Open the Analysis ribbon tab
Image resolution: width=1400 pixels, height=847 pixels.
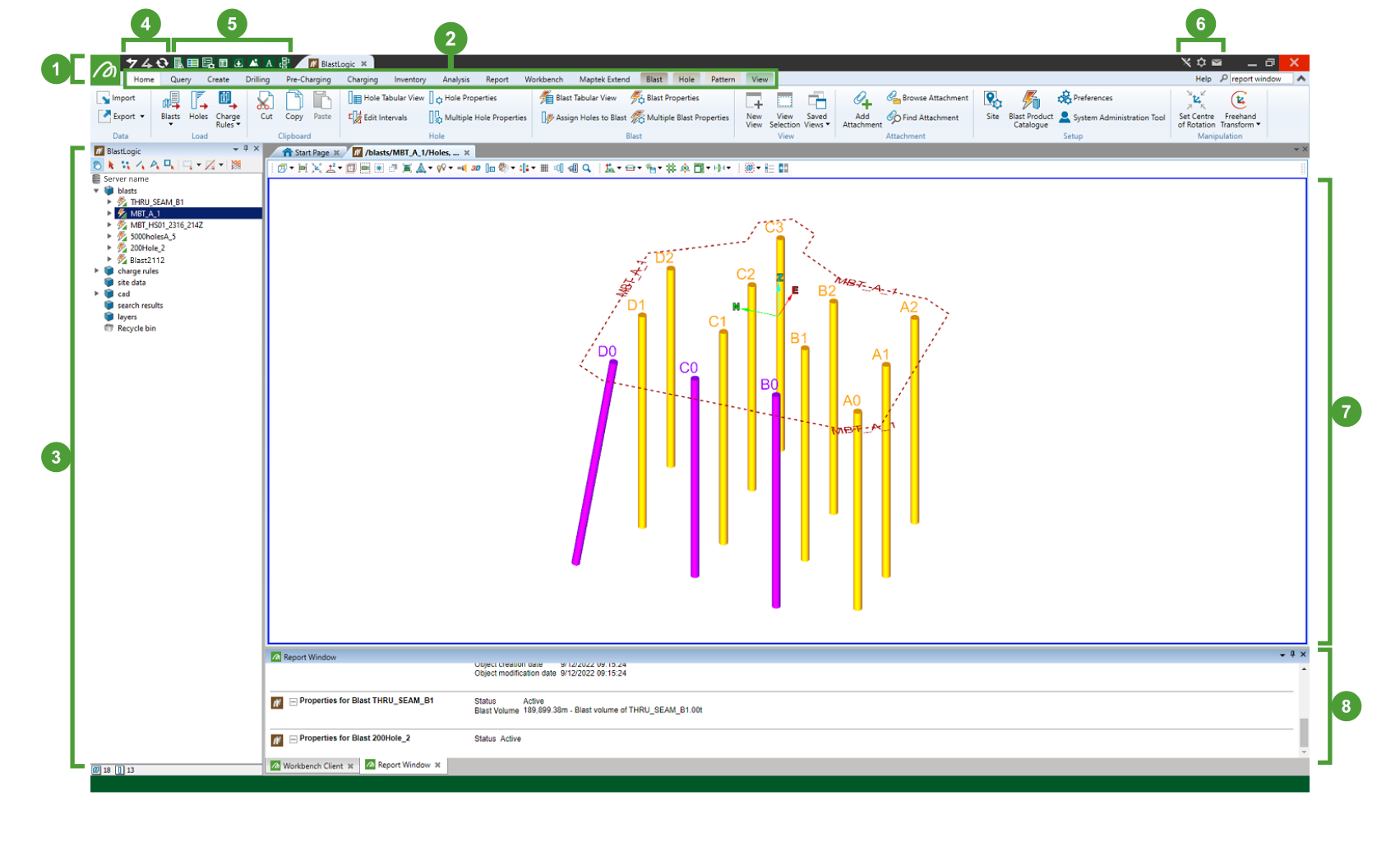pos(456,80)
